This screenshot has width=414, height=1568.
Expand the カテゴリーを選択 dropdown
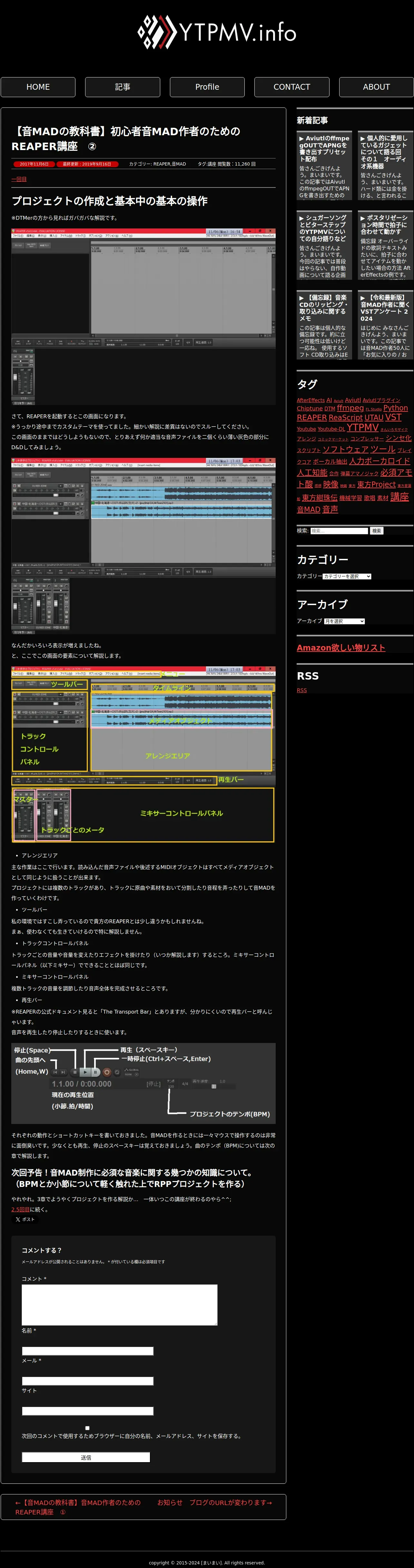pyautogui.click(x=347, y=576)
